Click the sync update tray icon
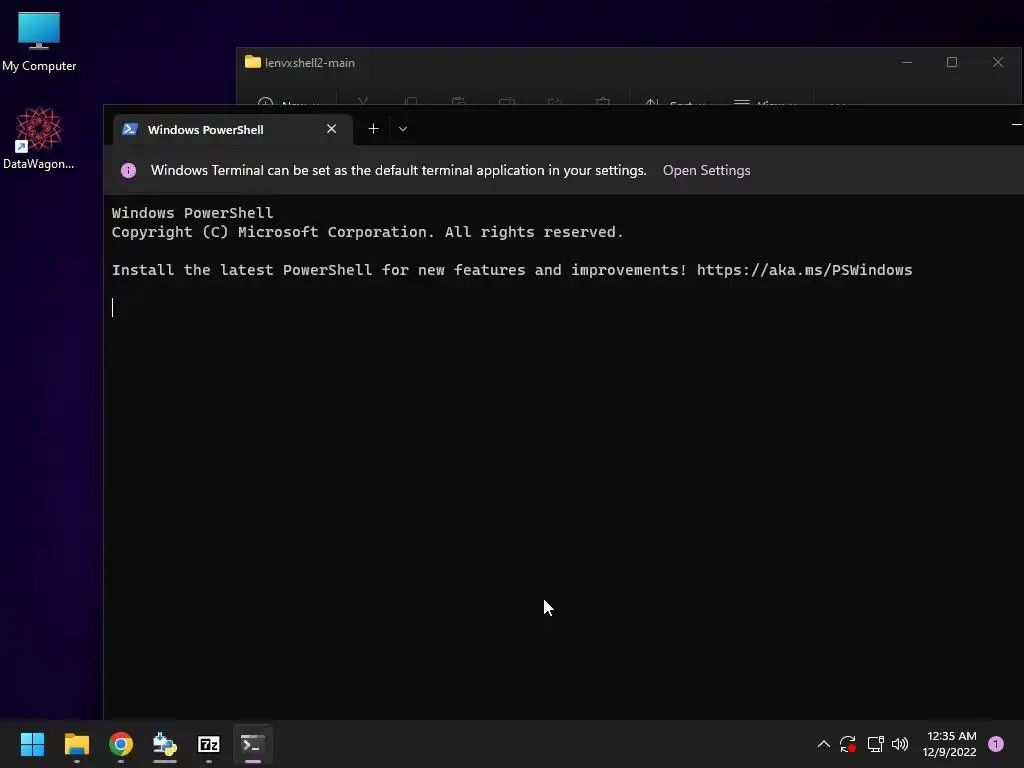Viewport: 1024px width, 768px height. [848, 744]
